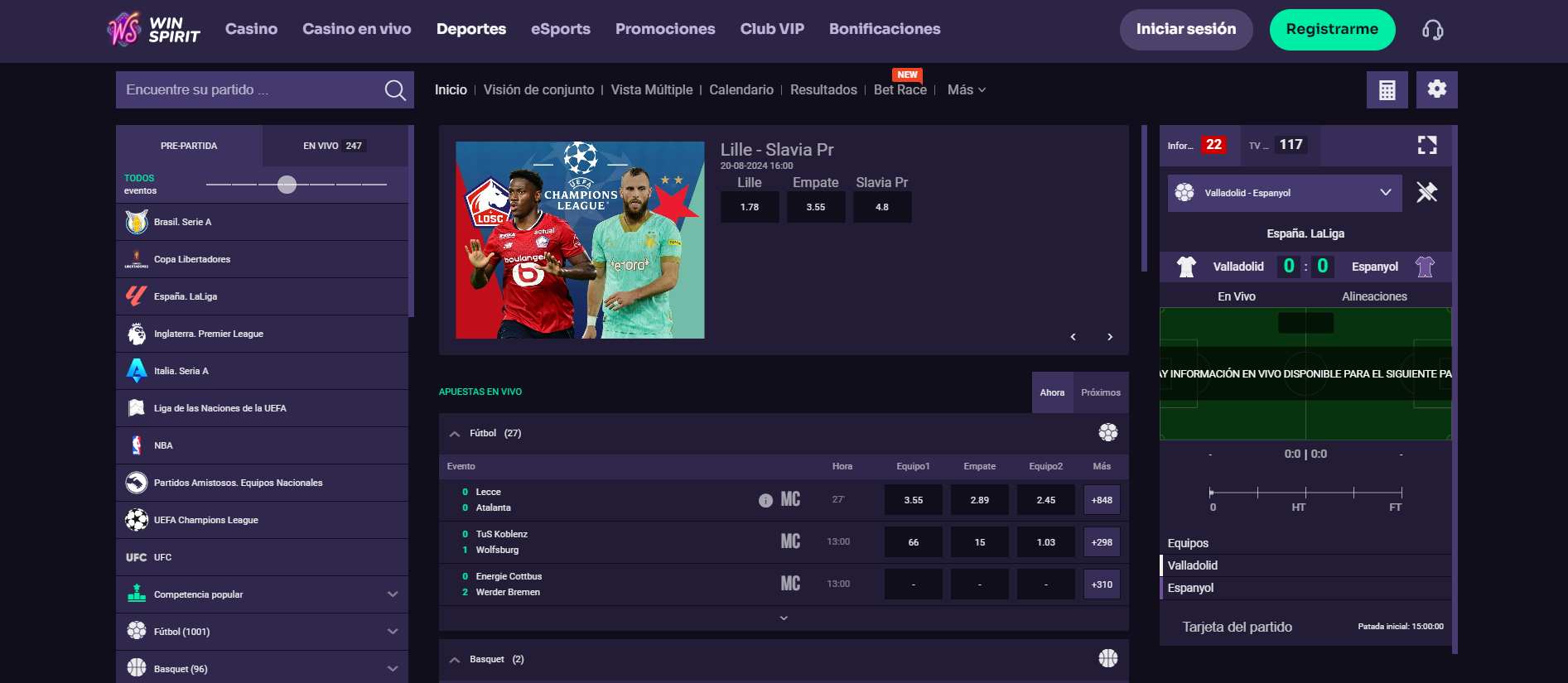Open the Club VIP menu
Screen dimensions: 1568x683
click(772, 29)
